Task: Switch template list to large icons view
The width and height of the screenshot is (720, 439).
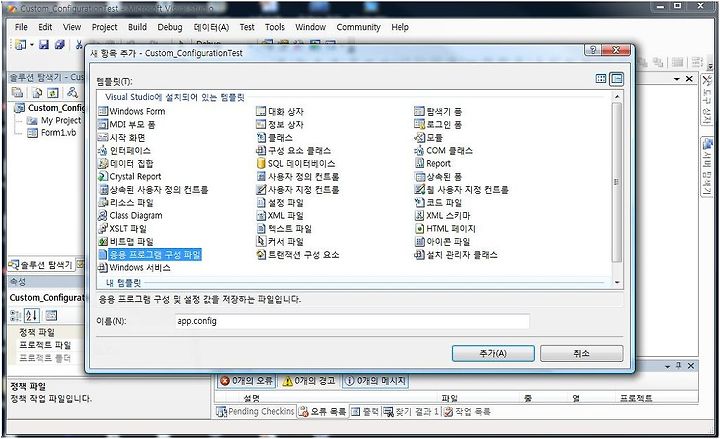Action: pyautogui.click(x=601, y=79)
